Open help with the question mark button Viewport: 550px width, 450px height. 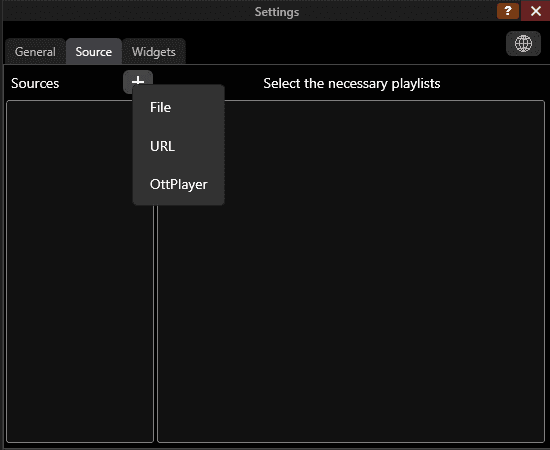click(508, 11)
